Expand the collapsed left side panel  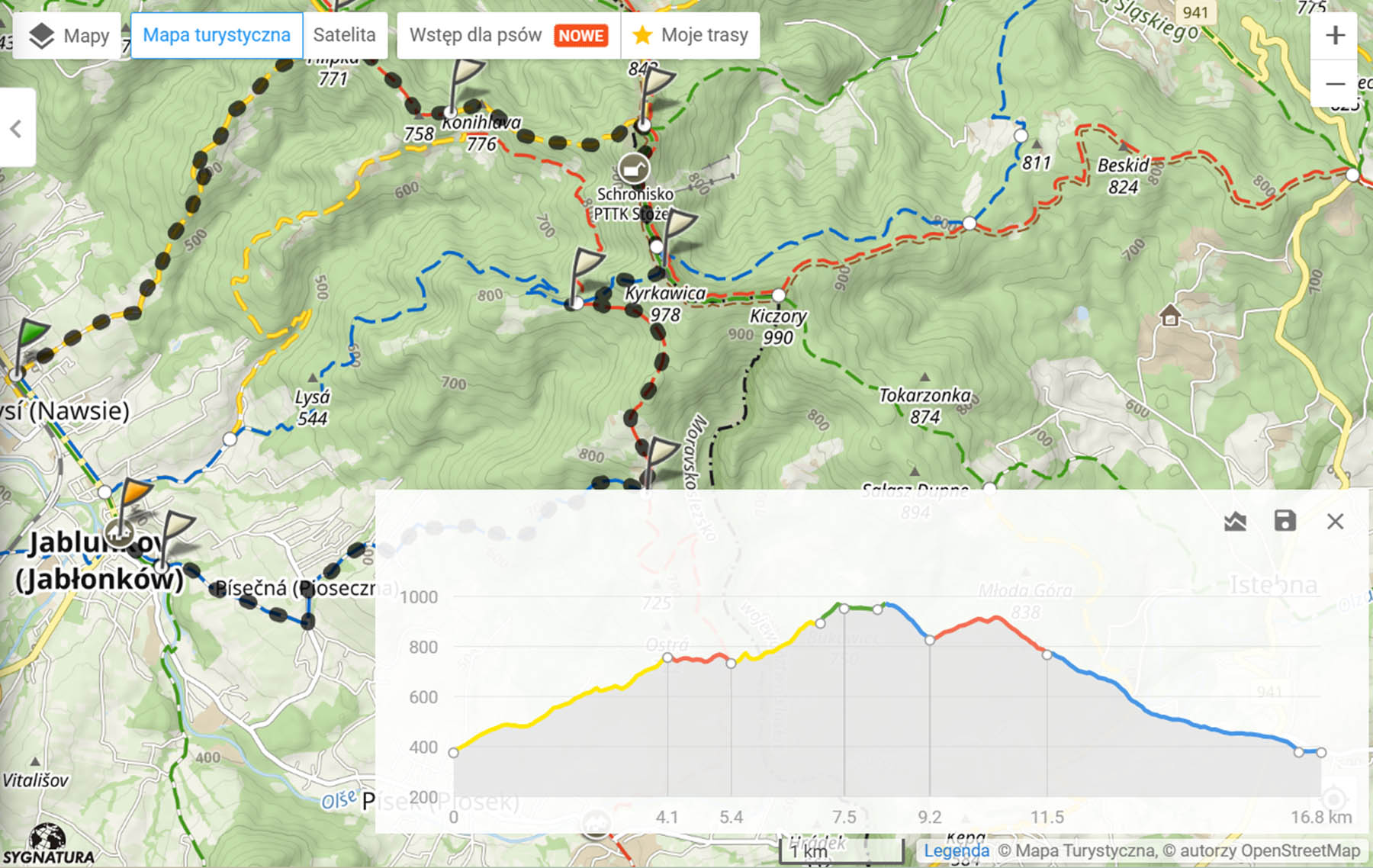(x=17, y=128)
